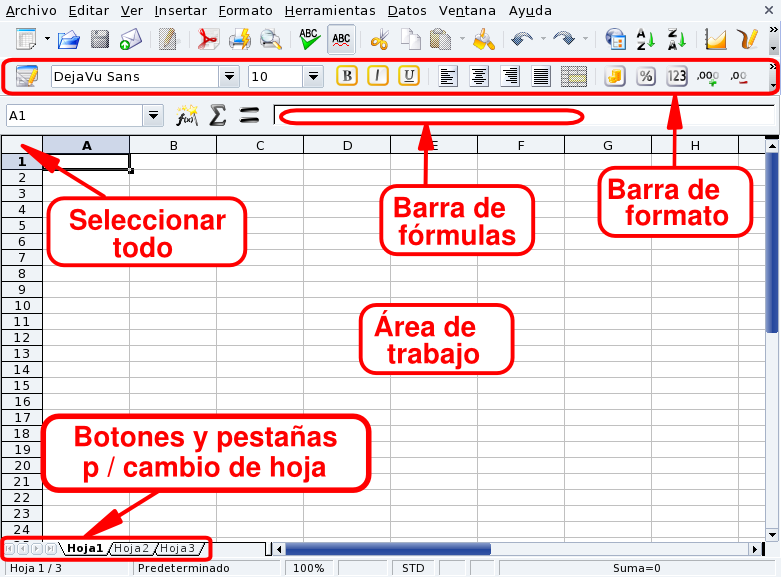Open Paste options dropdown arrow
Image resolution: width=781 pixels, height=577 pixels.
point(462,38)
